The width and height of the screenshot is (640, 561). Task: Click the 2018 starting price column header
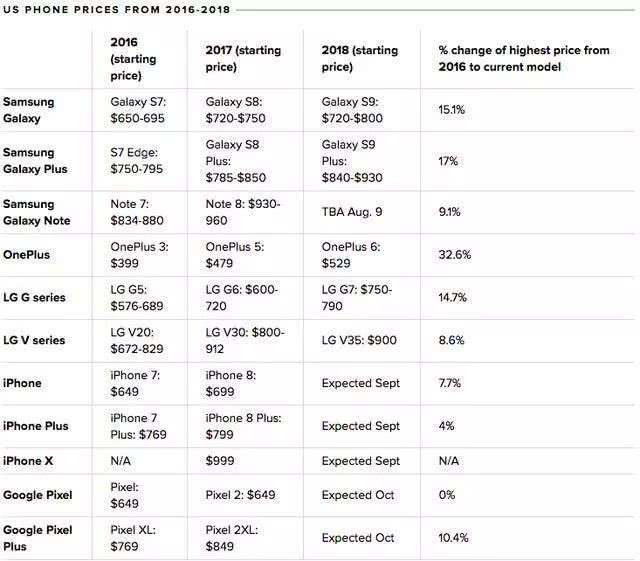click(358, 58)
